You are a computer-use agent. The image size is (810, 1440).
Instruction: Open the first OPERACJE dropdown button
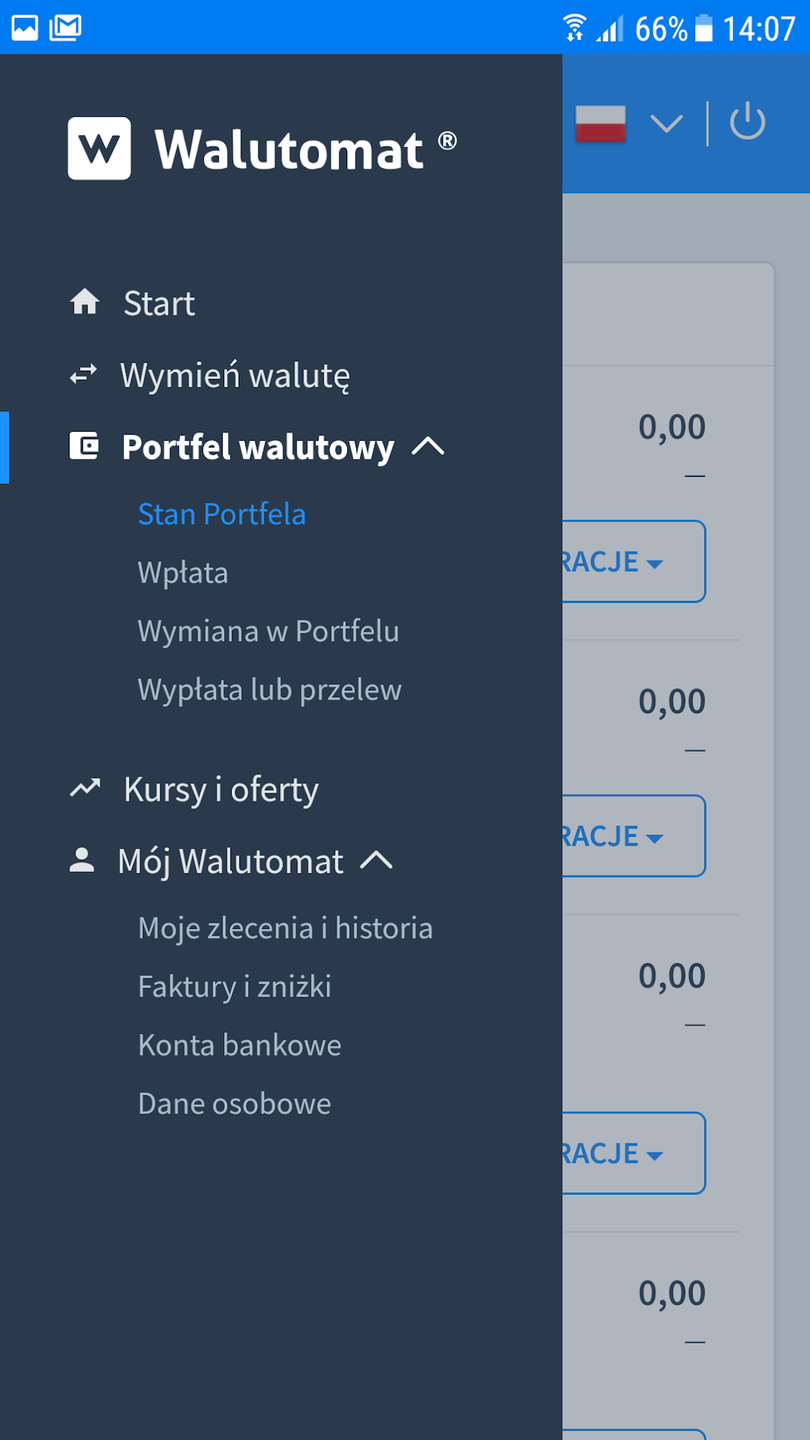click(x=634, y=562)
